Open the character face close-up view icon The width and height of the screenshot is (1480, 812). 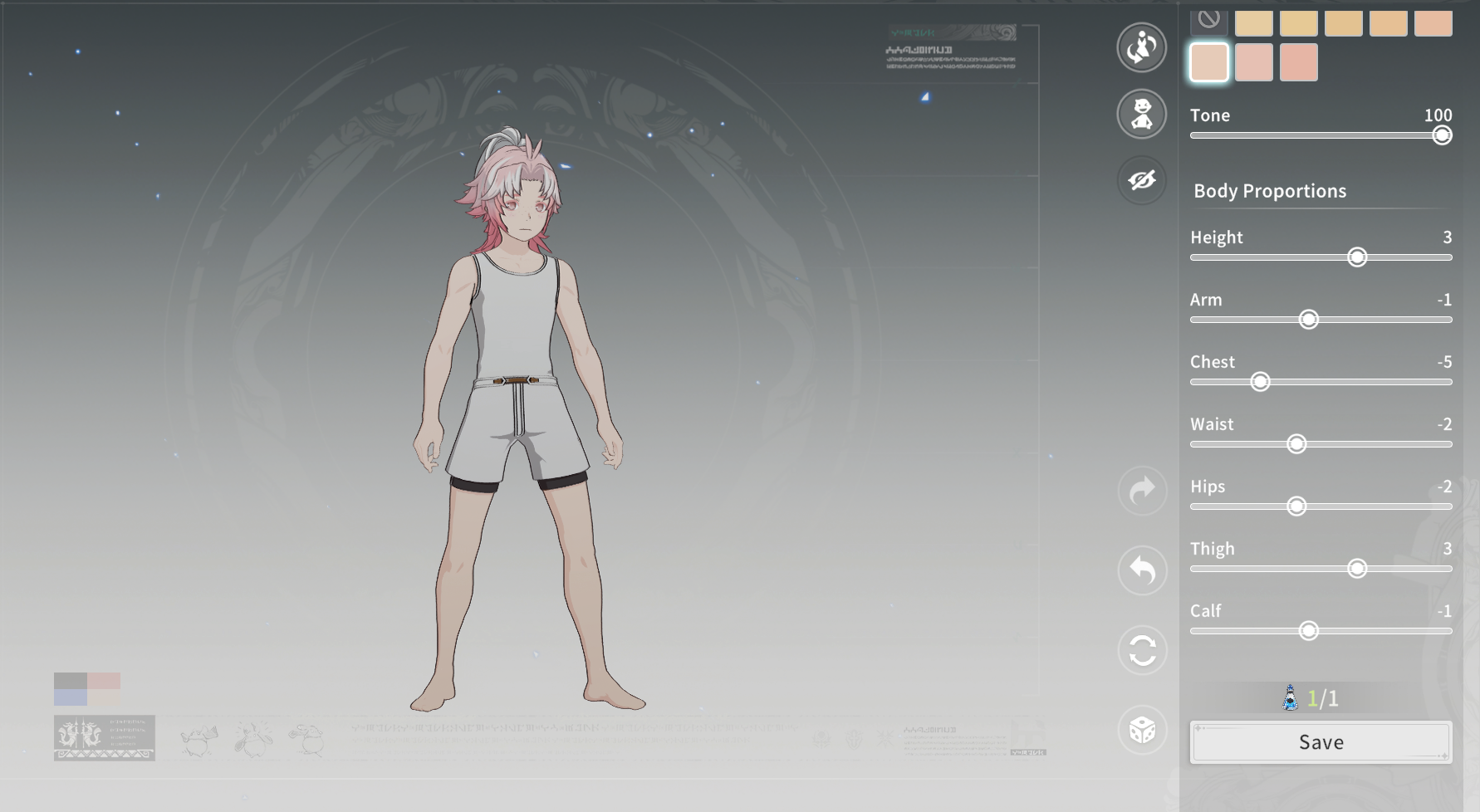tap(1142, 114)
